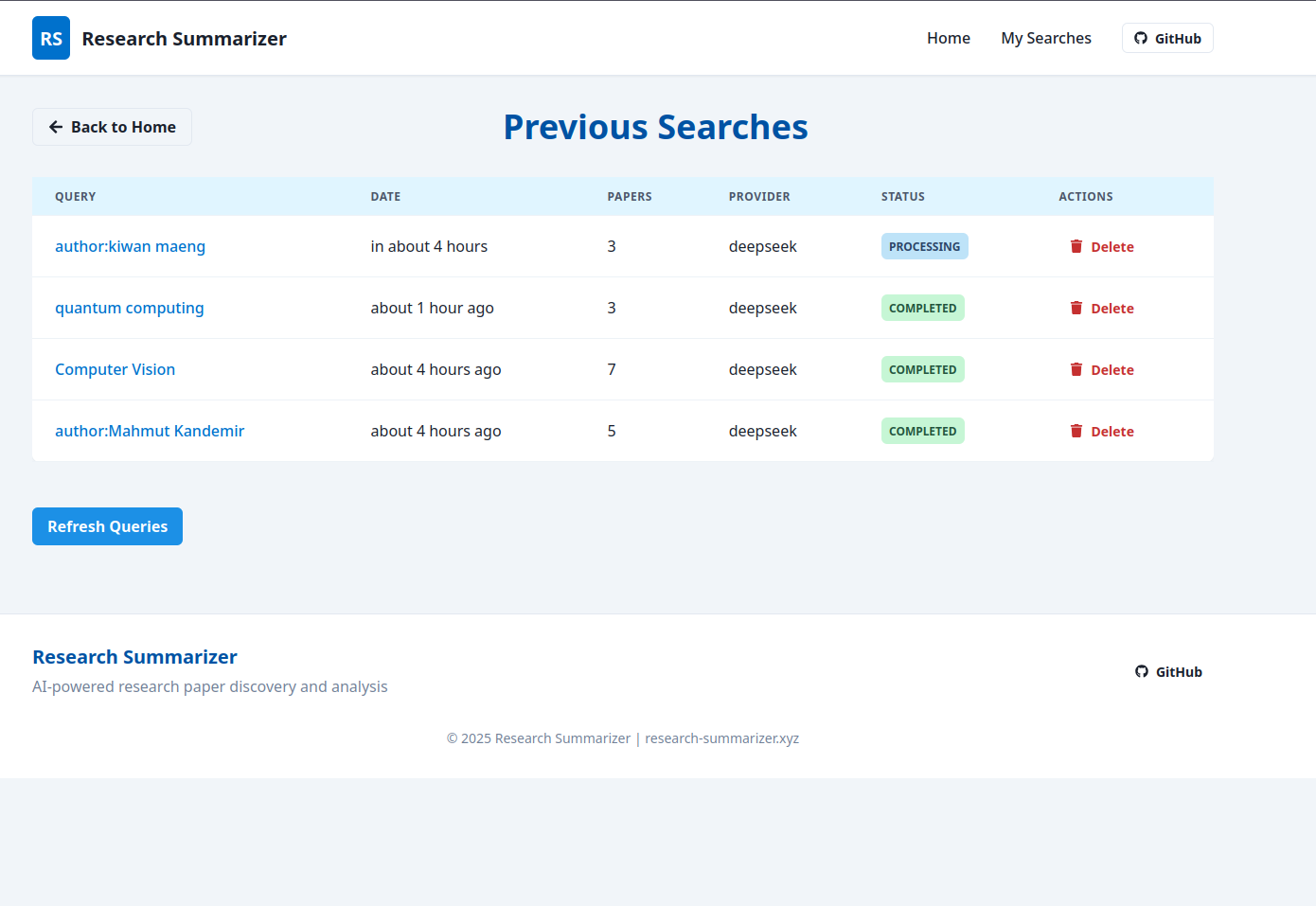Click COMPLETED badge for quantum computing
Viewport: 1316px width, 906px height.
pos(922,308)
